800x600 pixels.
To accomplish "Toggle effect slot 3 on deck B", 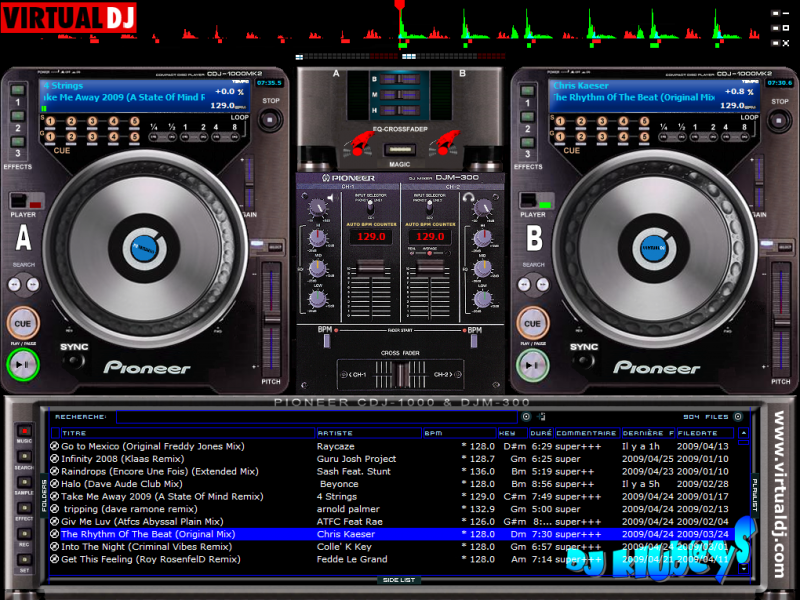I will 528,142.
